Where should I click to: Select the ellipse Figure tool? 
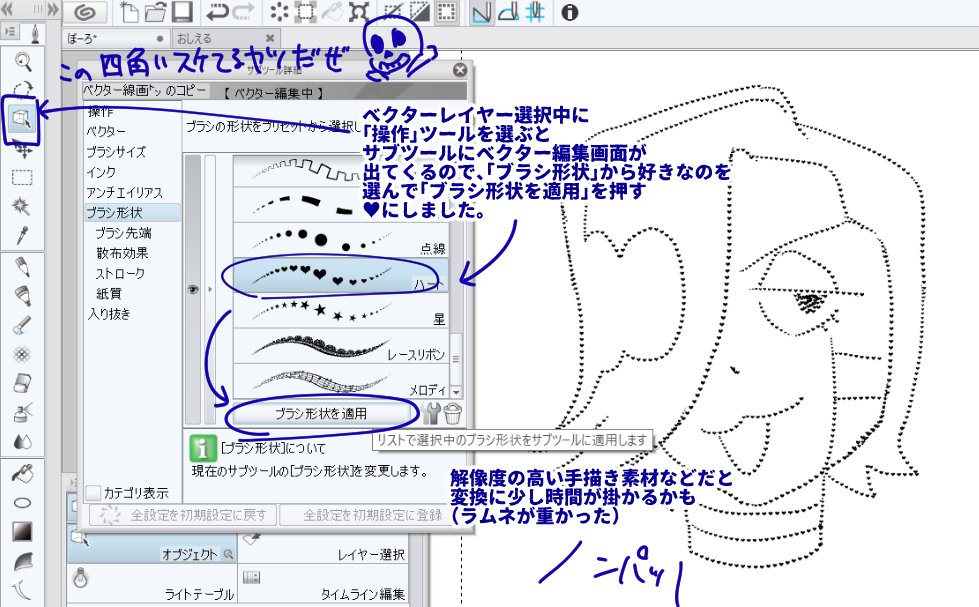point(22,503)
